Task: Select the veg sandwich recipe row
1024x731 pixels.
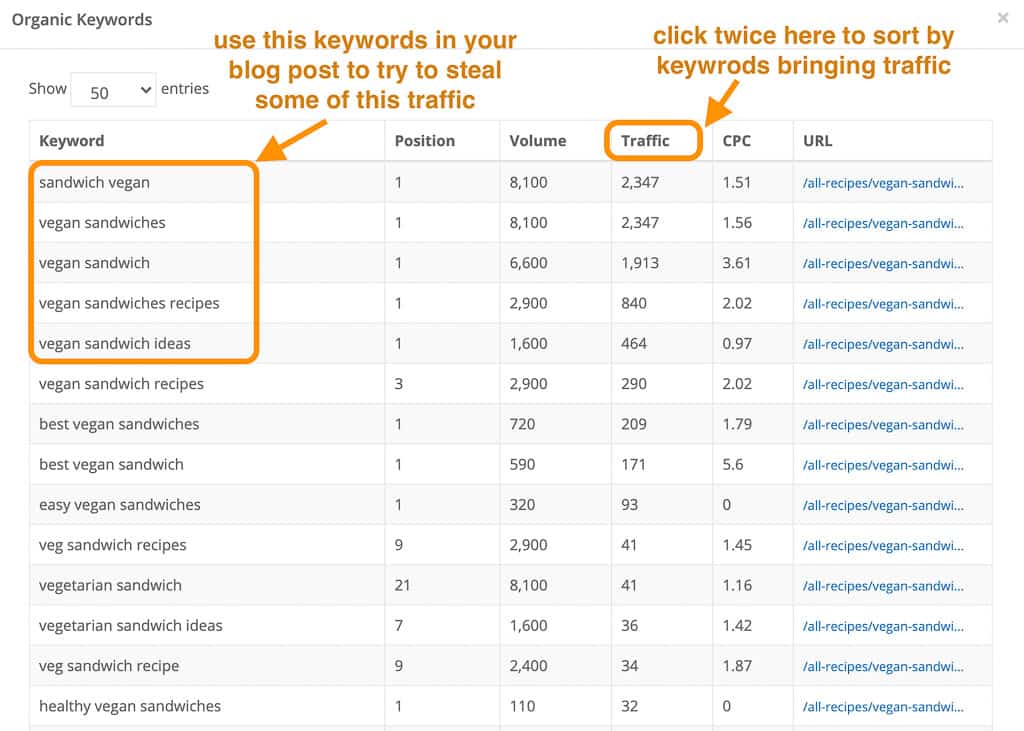Action: (x=109, y=666)
